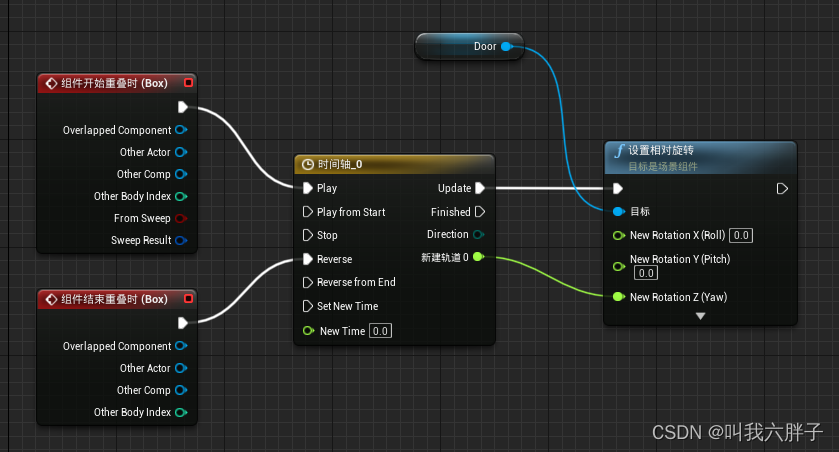This screenshot has width=839, height=452.
Task: Click event diamond icon on 组件开始重叠时 node
Action: tap(51, 83)
